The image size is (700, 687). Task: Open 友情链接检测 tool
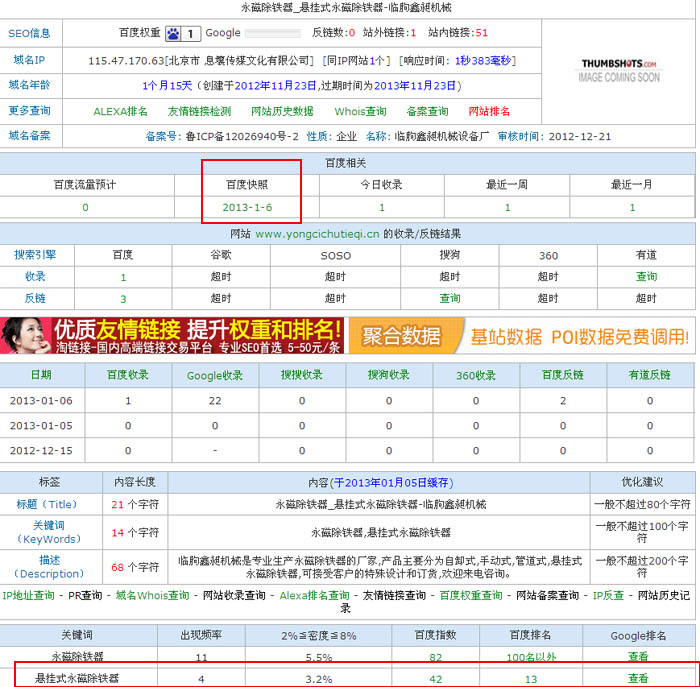click(x=199, y=111)
